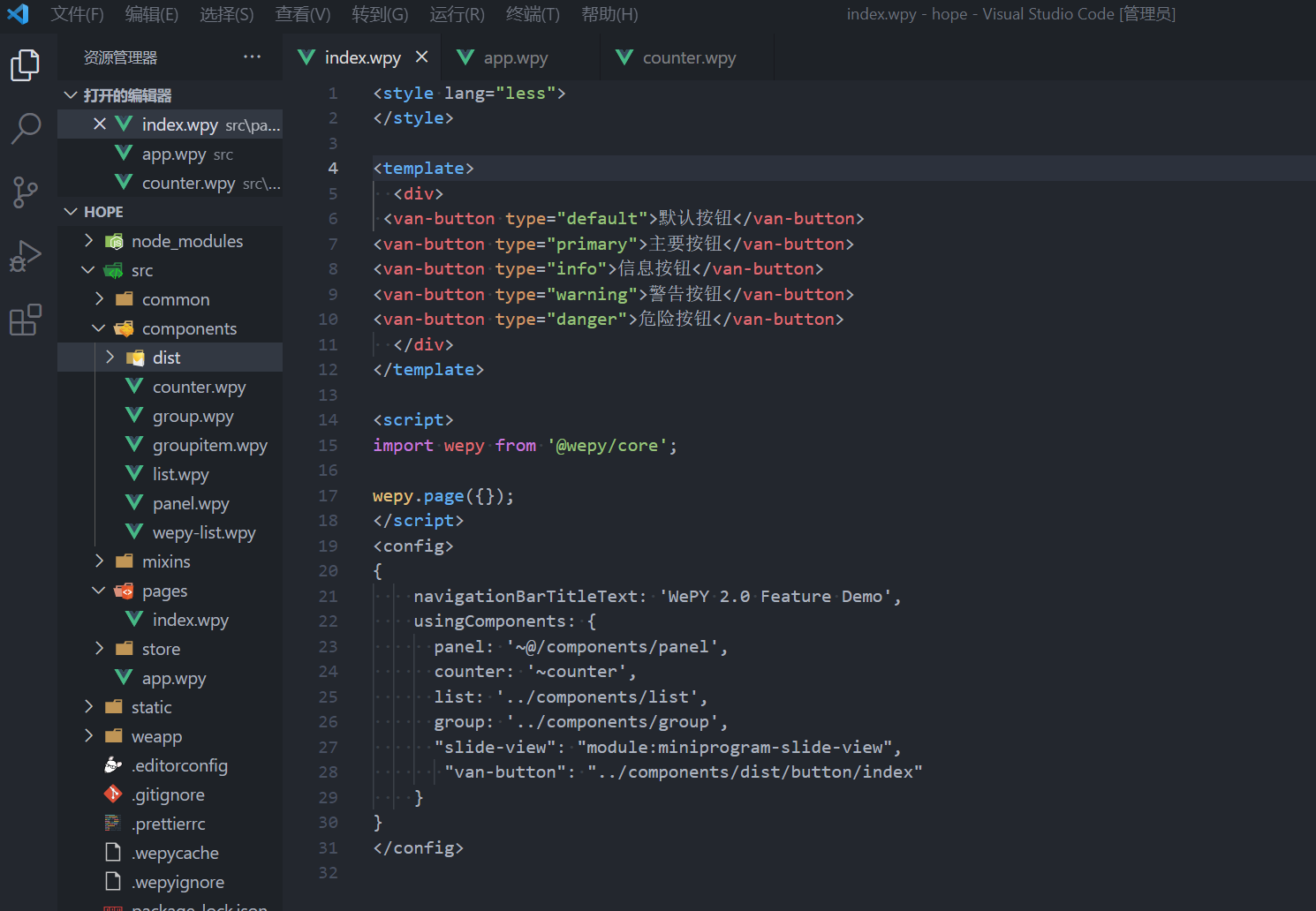Click the src folder icon
The height and width of the screenshot is (911, 1316).
(x=114, y=270)
